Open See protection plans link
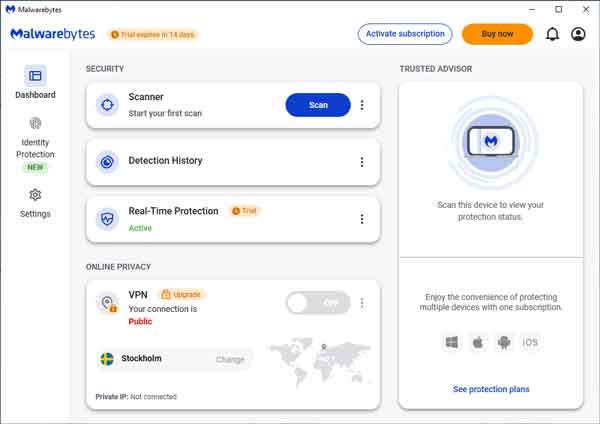Viewport: 600px width, 424px height. pos(491,389)
